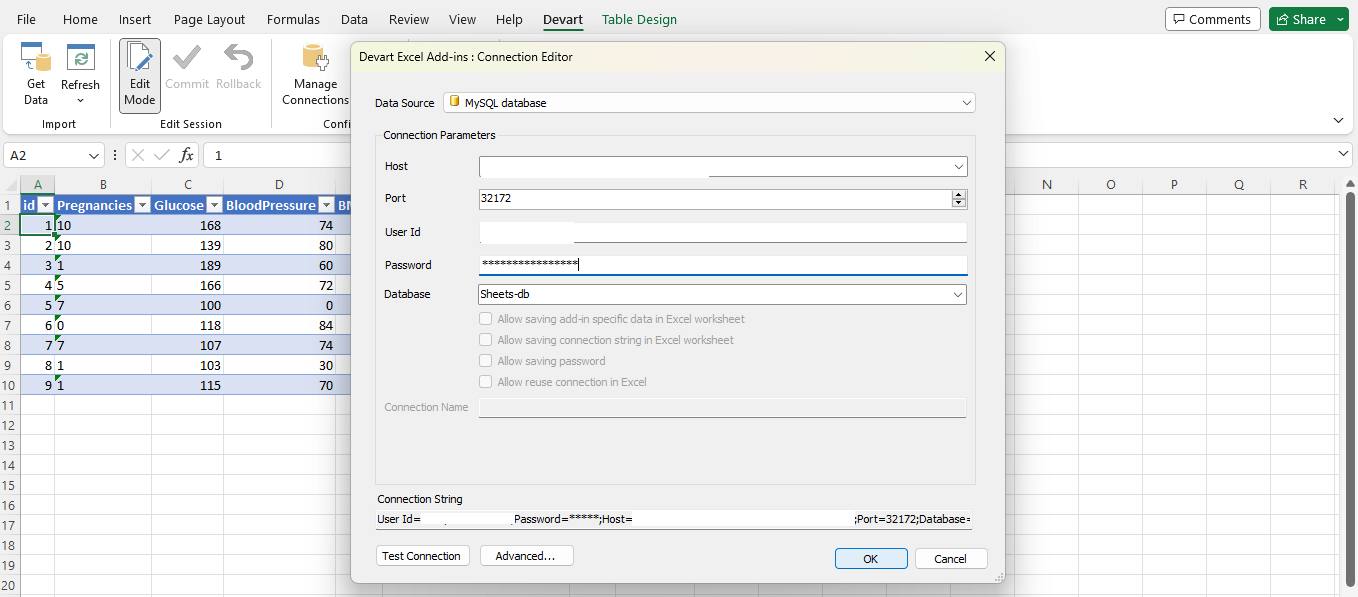Click the Refresh icon in ribbon
The width and height of the screenshot is (1358, 597).
point(80,61)
